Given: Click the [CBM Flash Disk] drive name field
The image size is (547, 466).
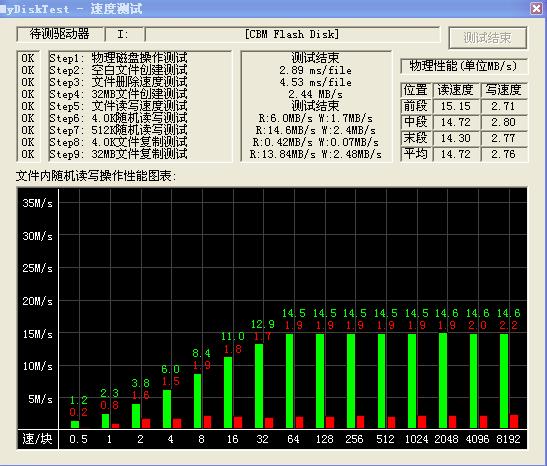Looking at the screenshot, I should point(292,34).
